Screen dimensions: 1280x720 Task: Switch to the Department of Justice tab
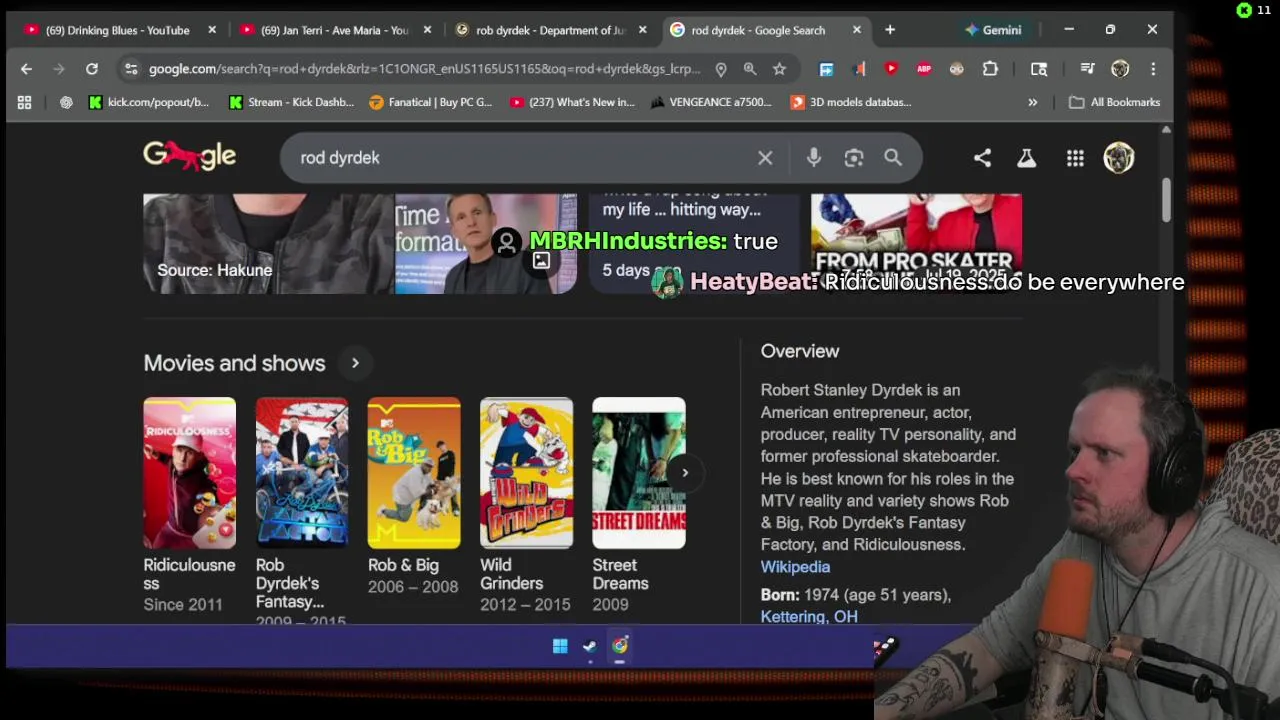click(550, 30)
